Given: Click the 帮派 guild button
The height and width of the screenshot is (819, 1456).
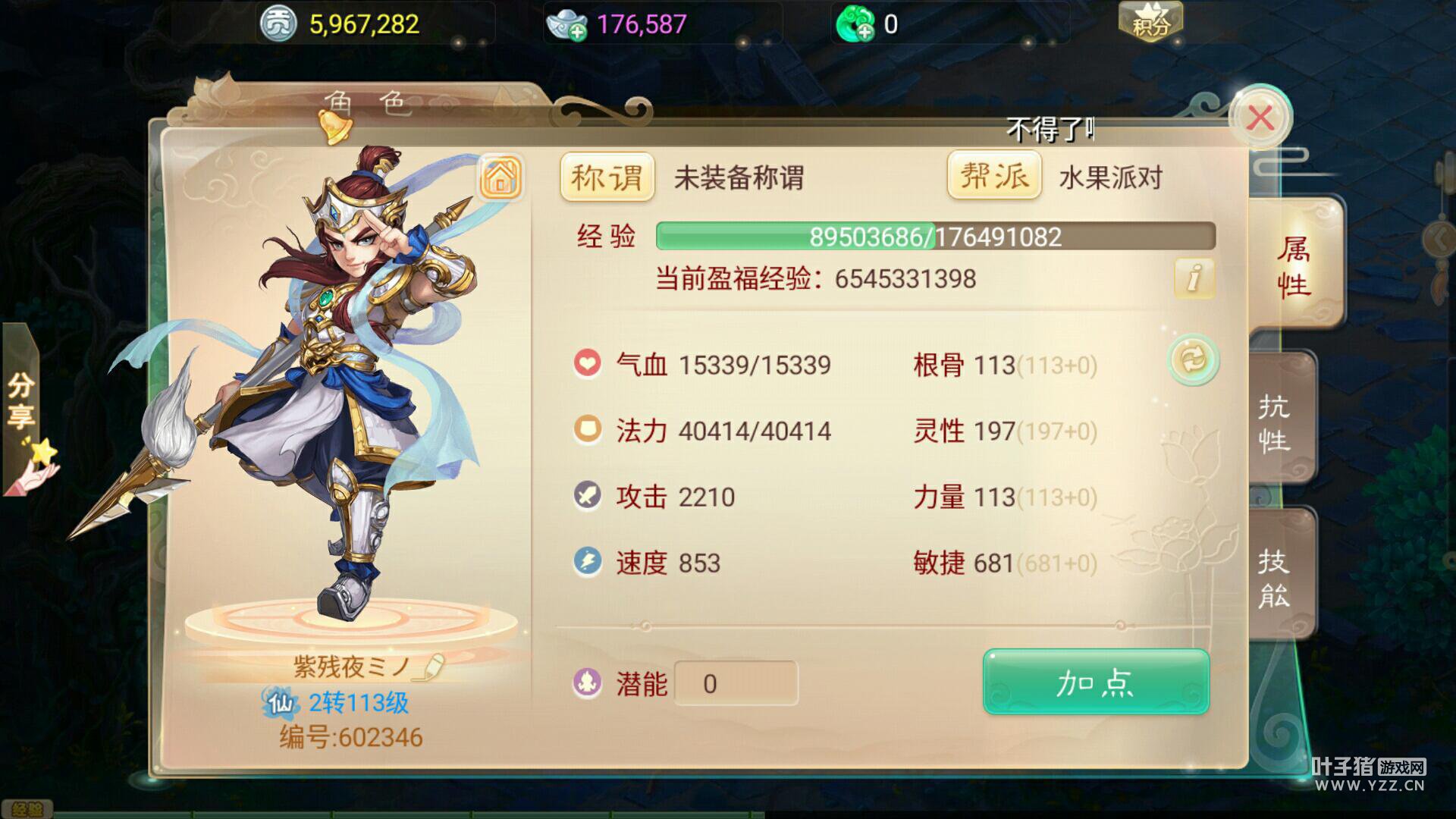Looking at the screenshot, I should point(994,175).
